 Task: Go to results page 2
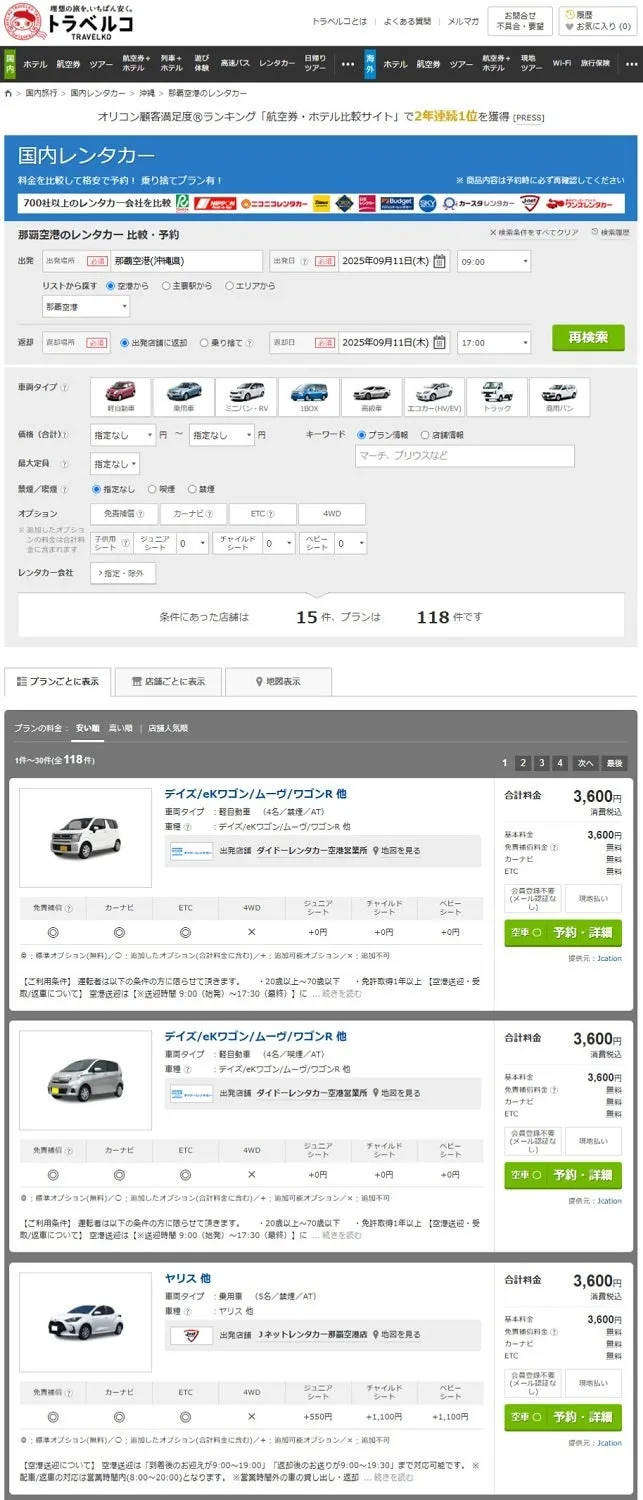point(522,763)
